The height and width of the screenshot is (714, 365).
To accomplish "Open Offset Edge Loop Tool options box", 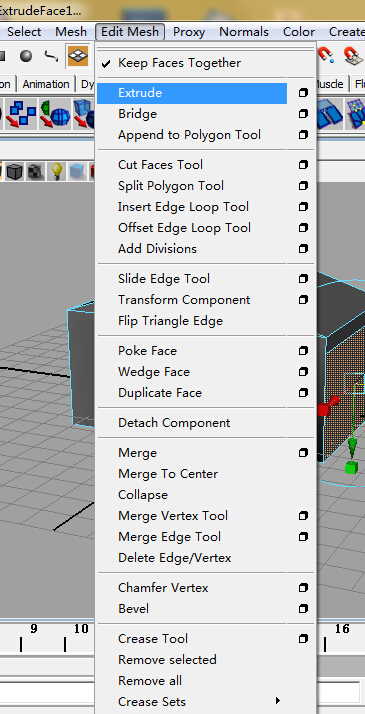I will pos(303,228).
